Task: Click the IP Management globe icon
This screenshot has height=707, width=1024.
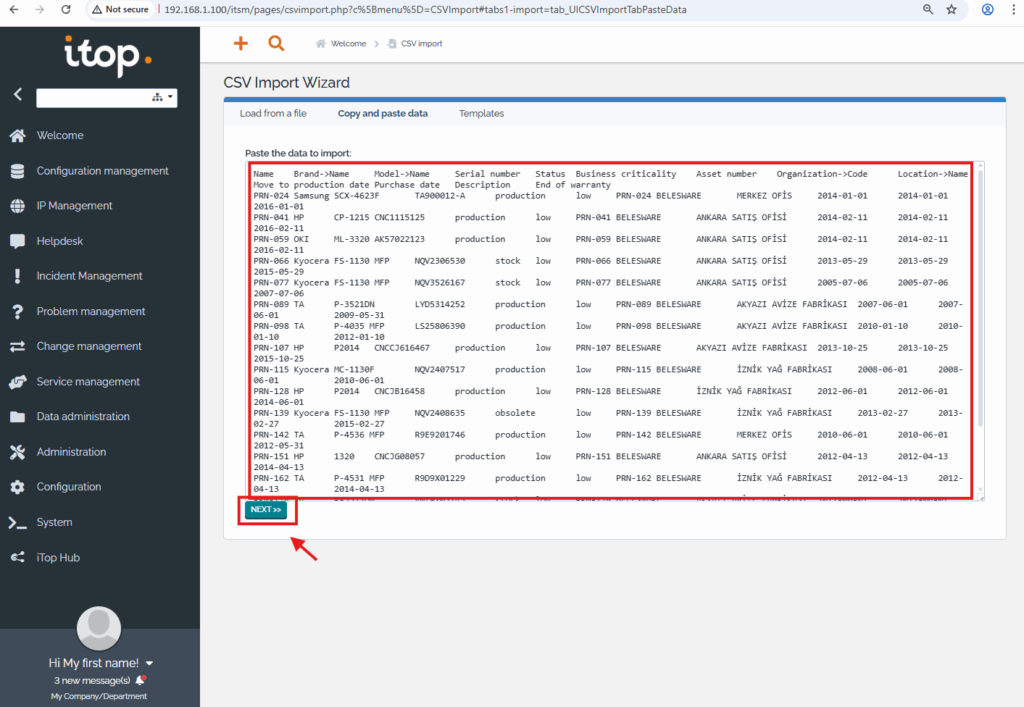Action: pyautogui.click(x=17, y=206)
